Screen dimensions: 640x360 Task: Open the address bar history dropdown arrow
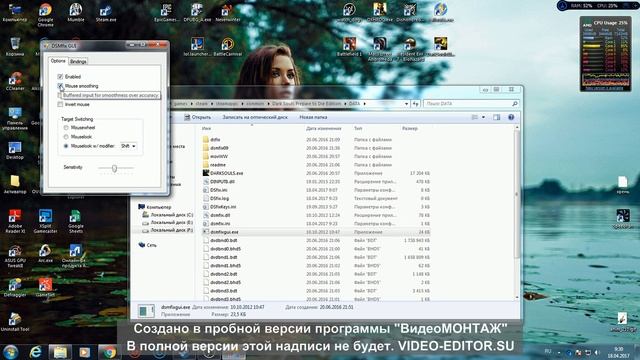(x=406, y=104)
